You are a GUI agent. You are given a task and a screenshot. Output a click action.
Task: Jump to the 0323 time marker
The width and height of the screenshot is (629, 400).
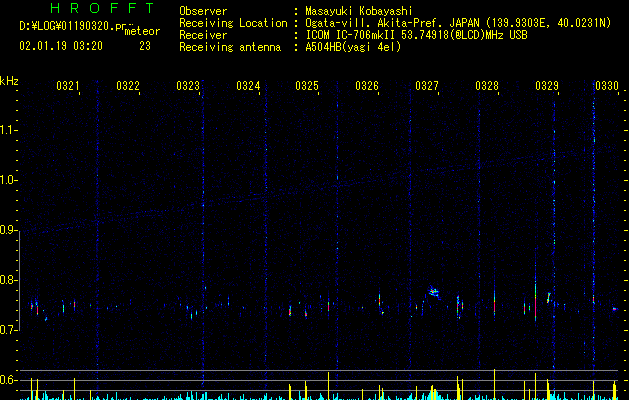point(188,85)
